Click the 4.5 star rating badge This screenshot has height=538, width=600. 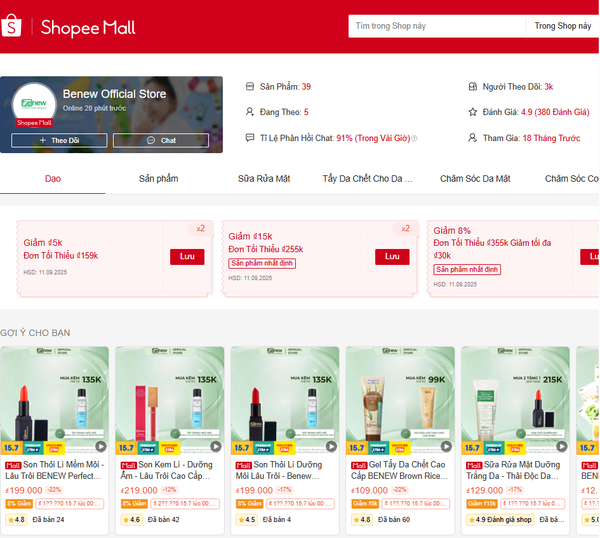(x=246, y=520)
